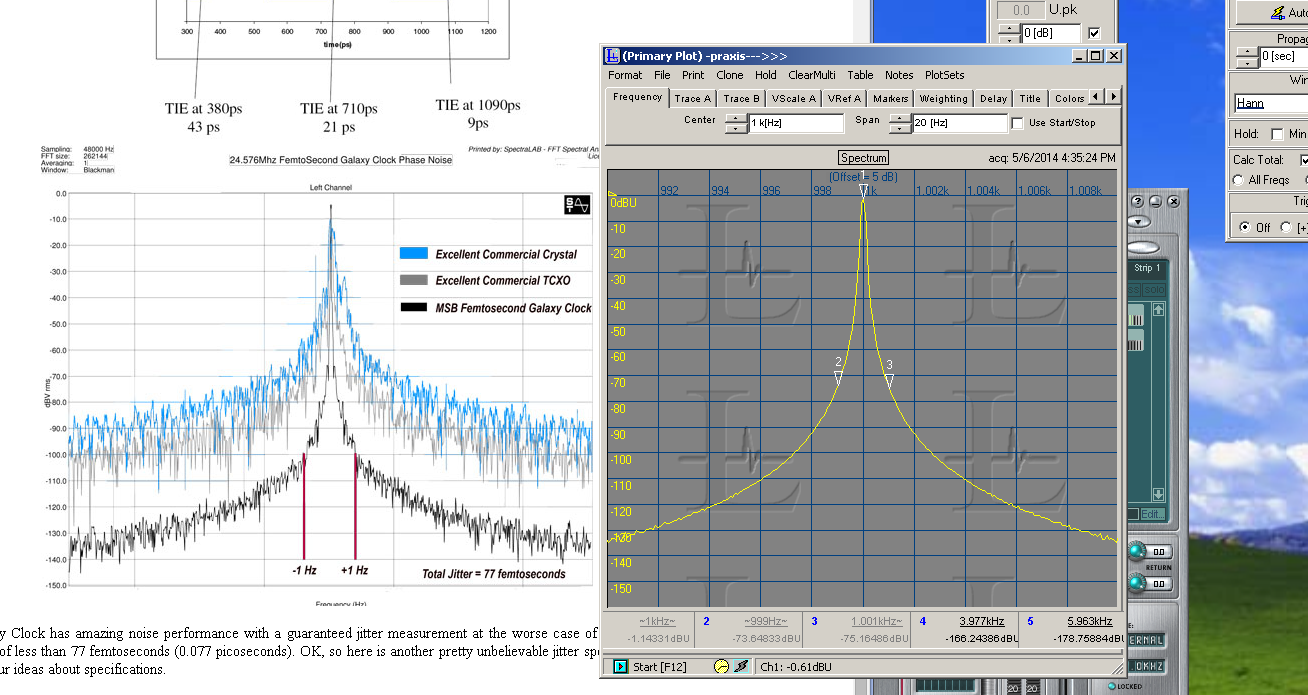This screenshot has height=695, width=1308.
Task: Click Hold in the menu bar
Action: pyautogui.click(x=766, y=75)
